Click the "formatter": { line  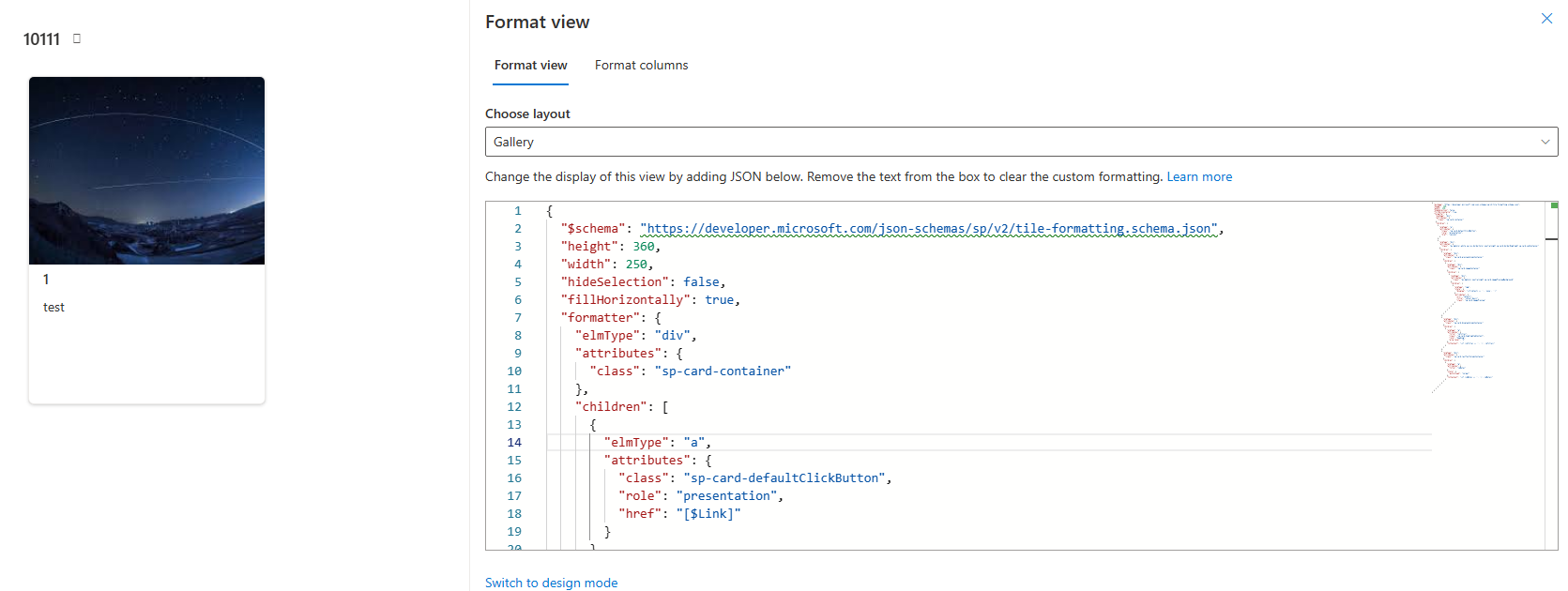point(611,317)
